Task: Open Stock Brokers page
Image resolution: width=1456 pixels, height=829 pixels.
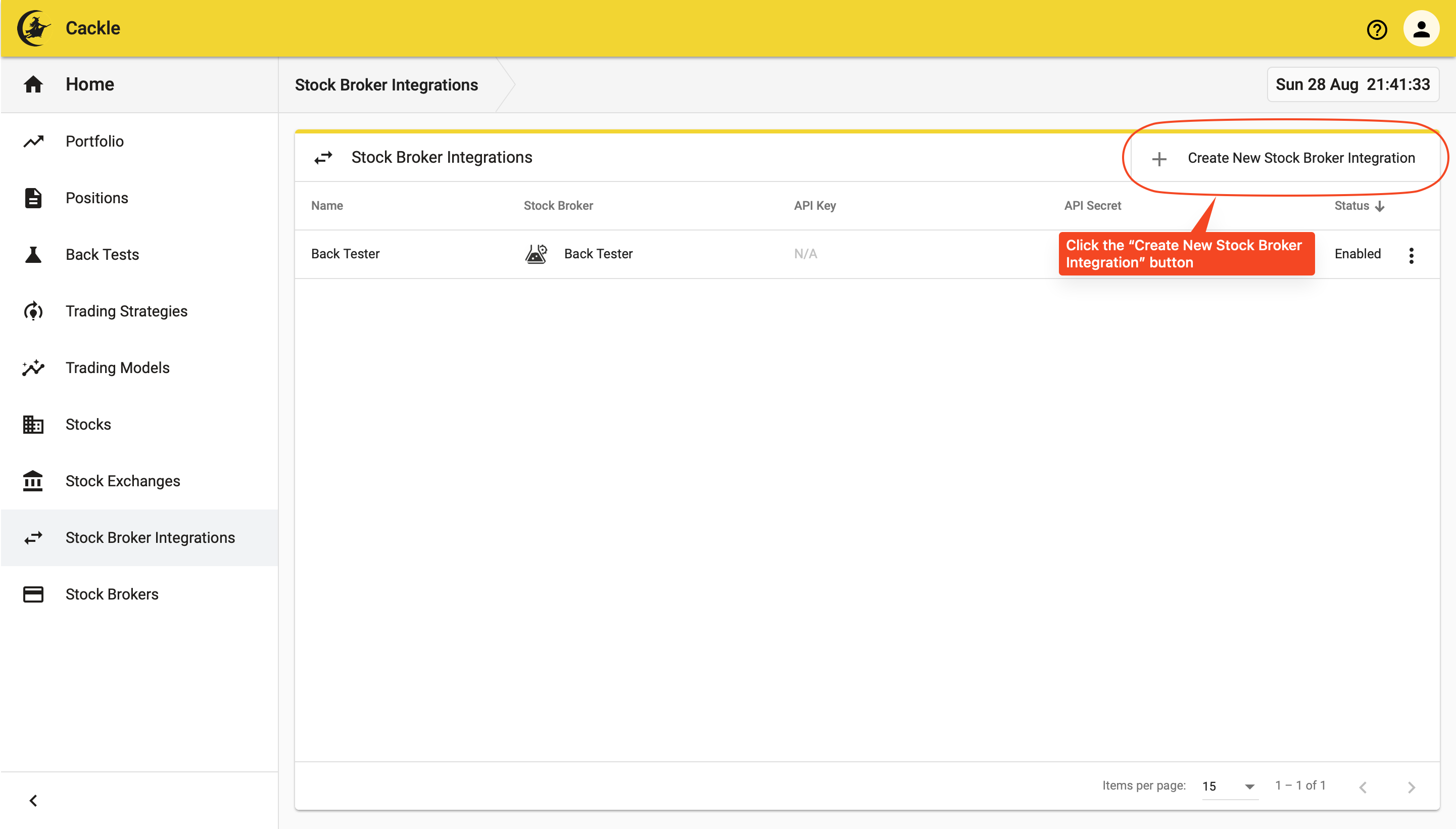Action: point(139,594)
